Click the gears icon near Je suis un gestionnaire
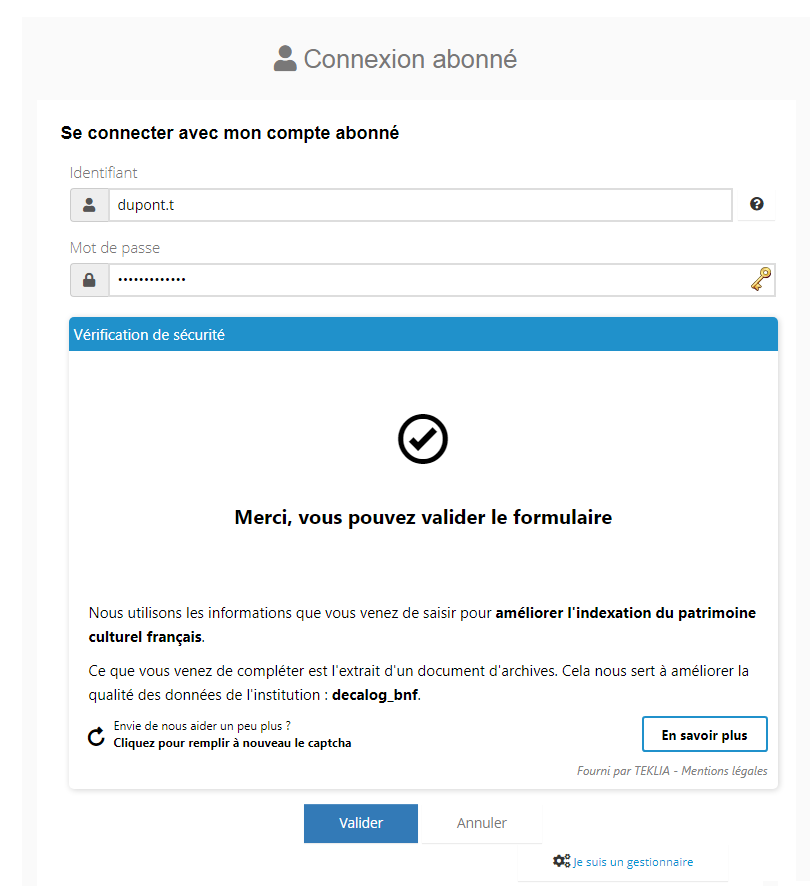Image resolution: width=810 pixels, height=886 pixels. [x=561, y=860]
